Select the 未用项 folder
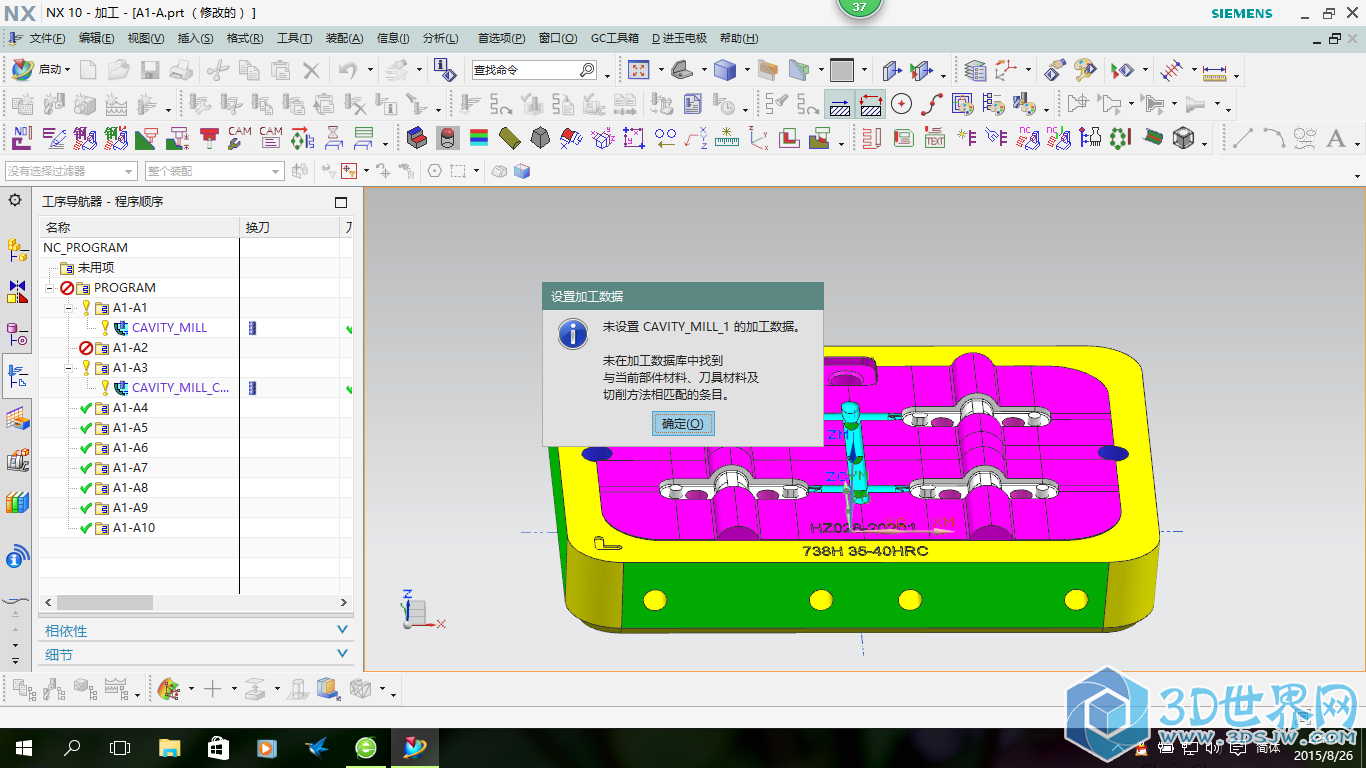The image size is (1366, 768). click(96, 268)
